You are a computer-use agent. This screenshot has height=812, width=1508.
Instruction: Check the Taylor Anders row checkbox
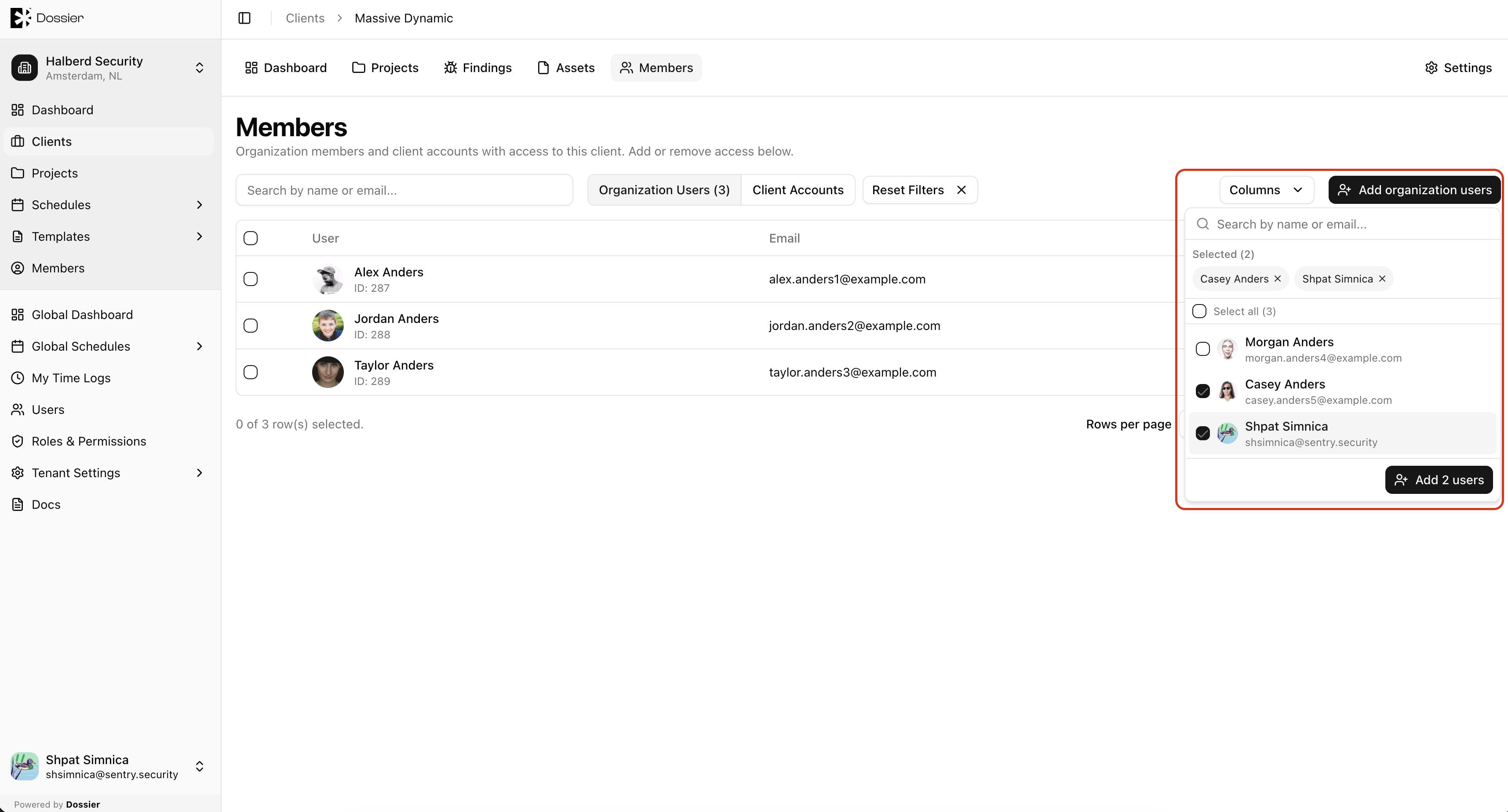click(251, 372)
